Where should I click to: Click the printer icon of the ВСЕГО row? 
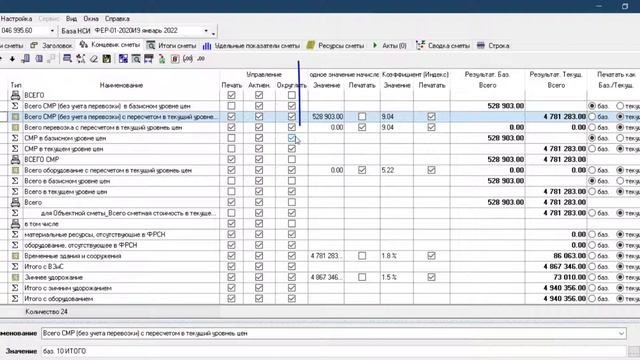click(x=15, y=95)
